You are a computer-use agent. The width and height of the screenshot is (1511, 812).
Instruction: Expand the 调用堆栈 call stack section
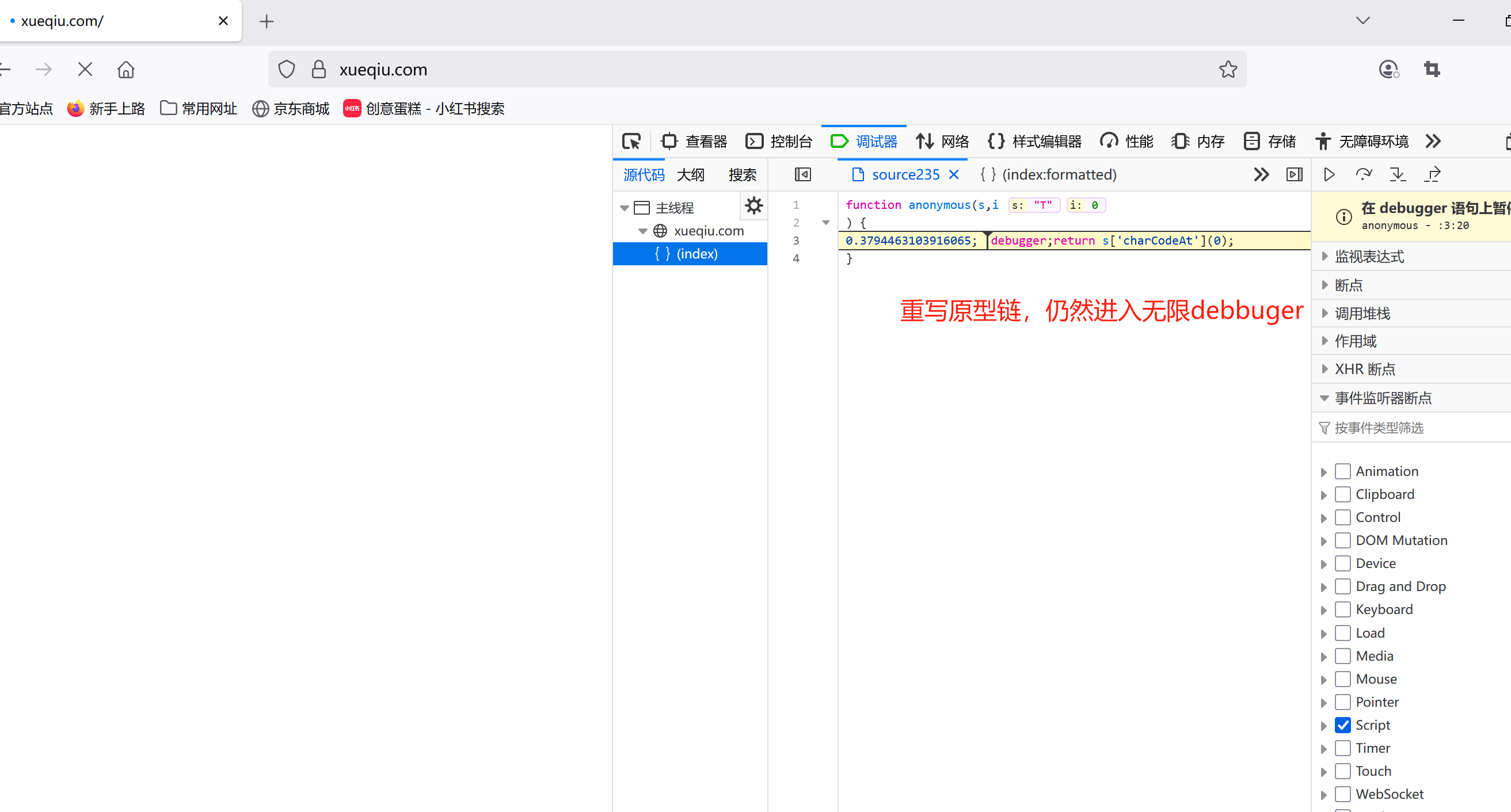click(1362, 314)
